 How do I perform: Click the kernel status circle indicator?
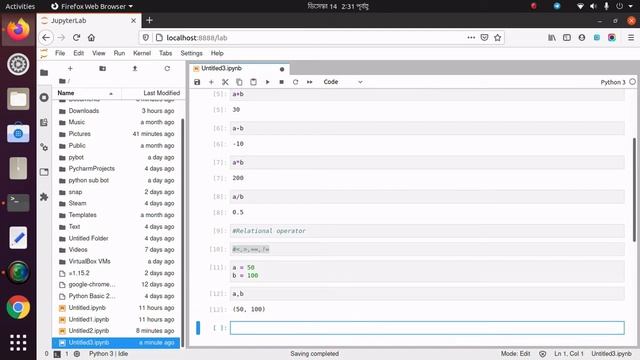(632, 82)
